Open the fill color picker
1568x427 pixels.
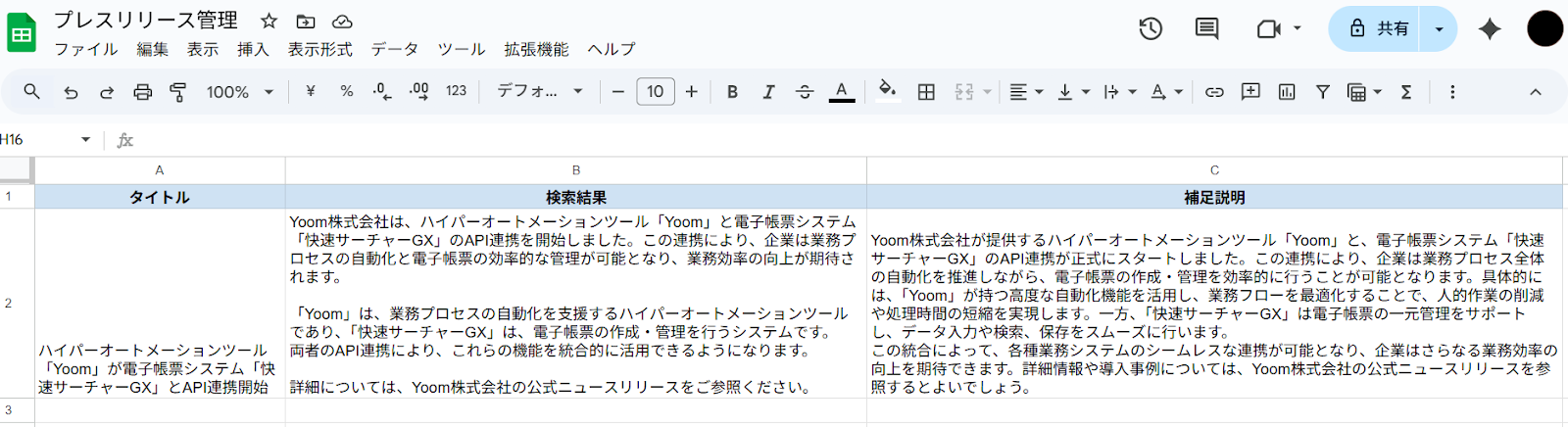pos(887,91)
